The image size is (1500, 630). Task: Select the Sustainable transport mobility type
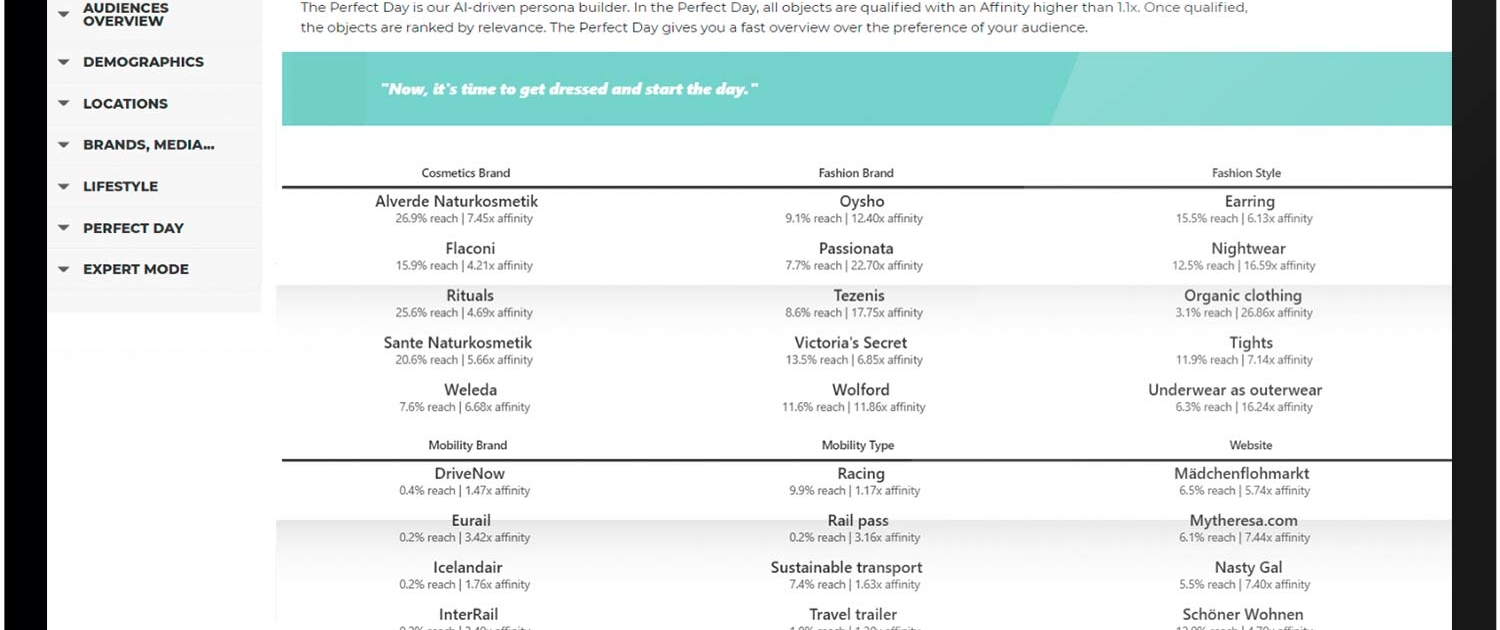click(846, 568)
